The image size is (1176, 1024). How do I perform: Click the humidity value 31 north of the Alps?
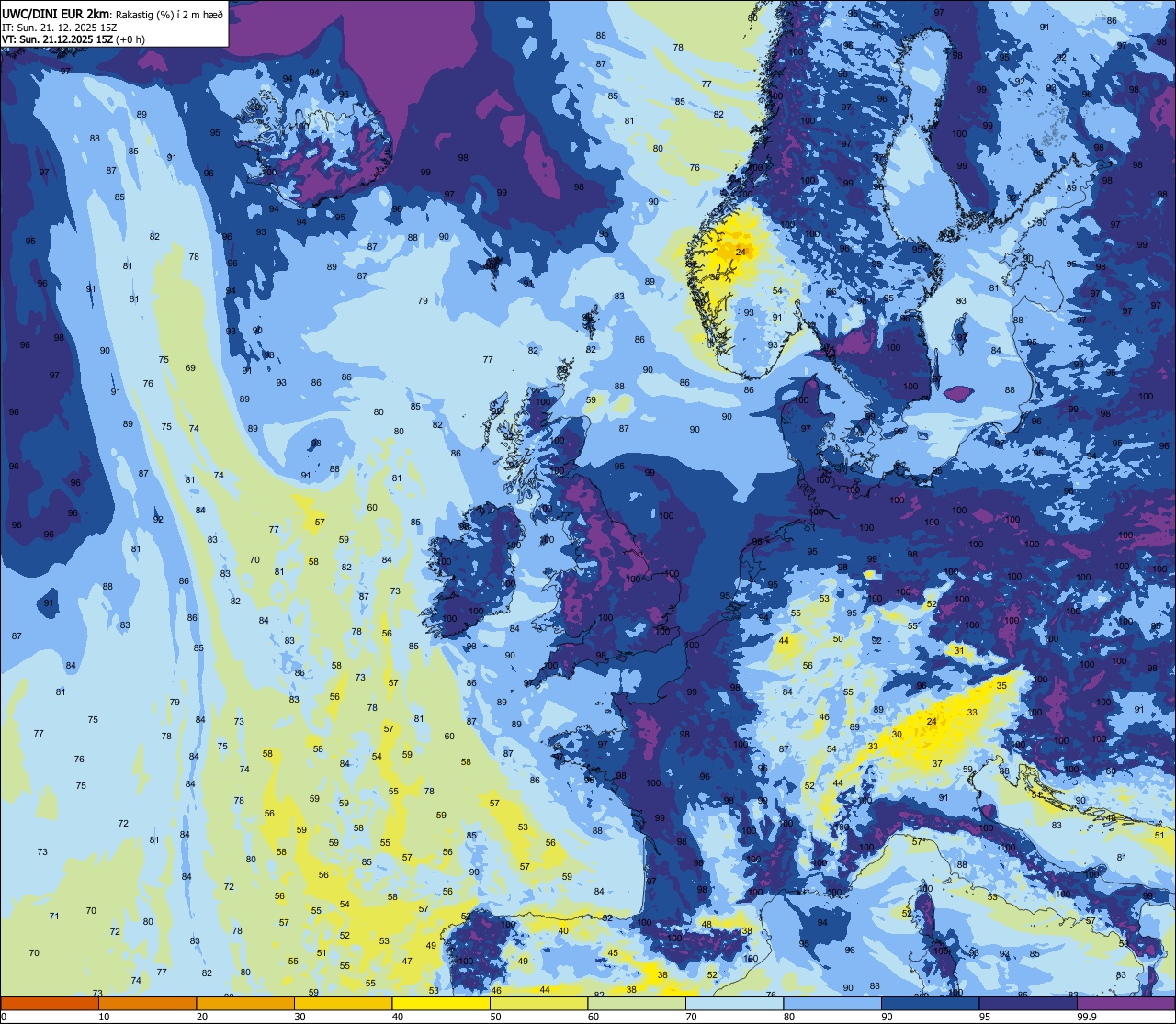[x=959, y=651]
